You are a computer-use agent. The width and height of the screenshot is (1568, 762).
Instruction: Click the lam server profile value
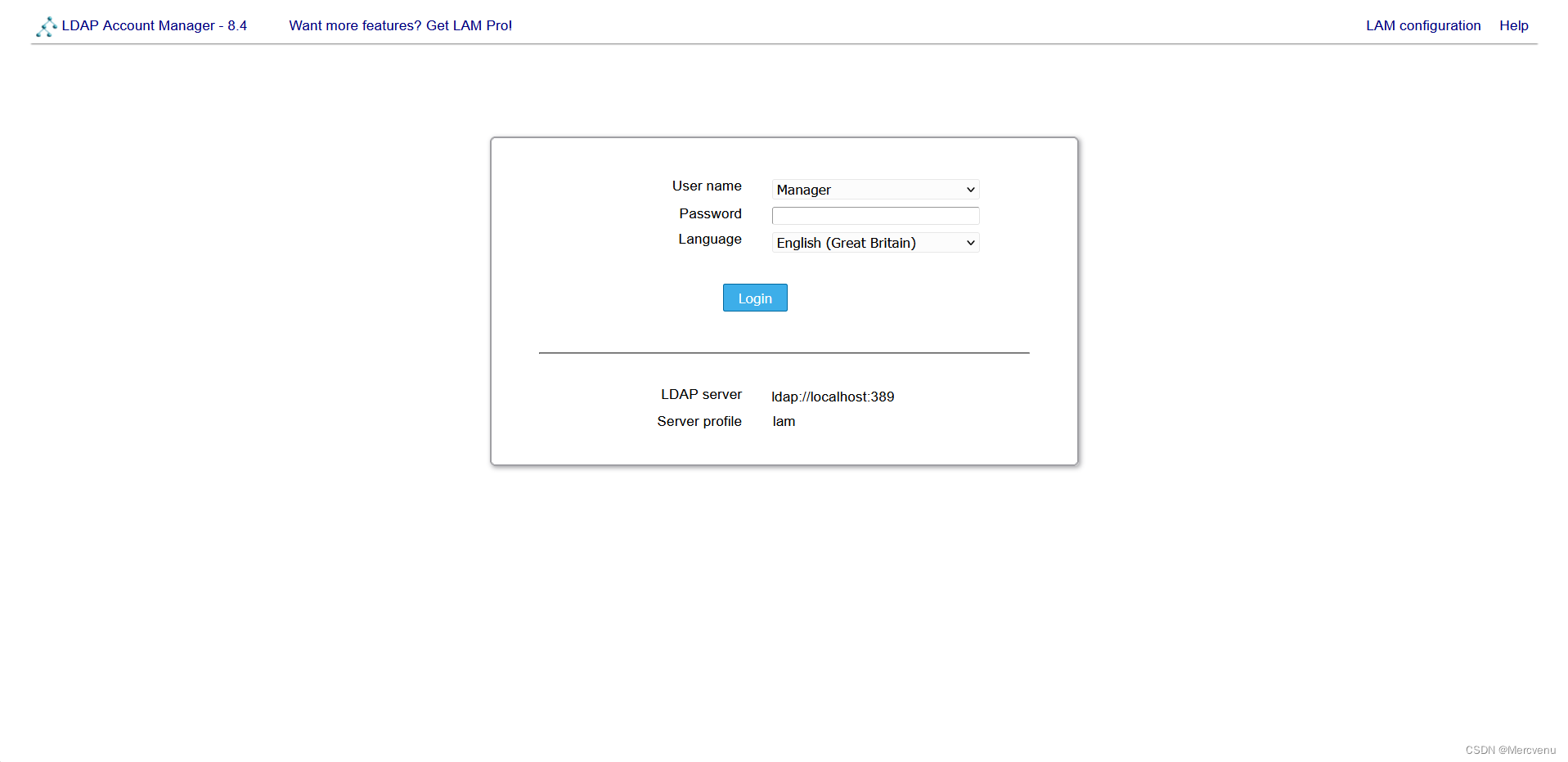(x=784, y=421)
